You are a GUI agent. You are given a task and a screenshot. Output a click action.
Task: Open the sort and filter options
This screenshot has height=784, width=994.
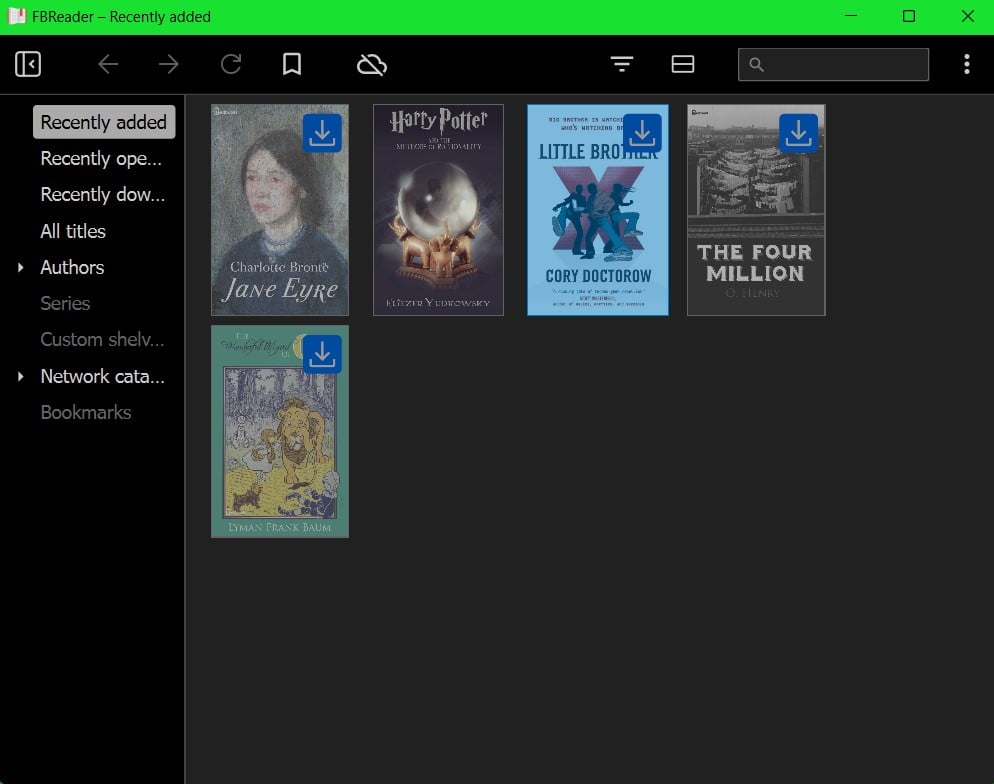click(x=622, y=64)
